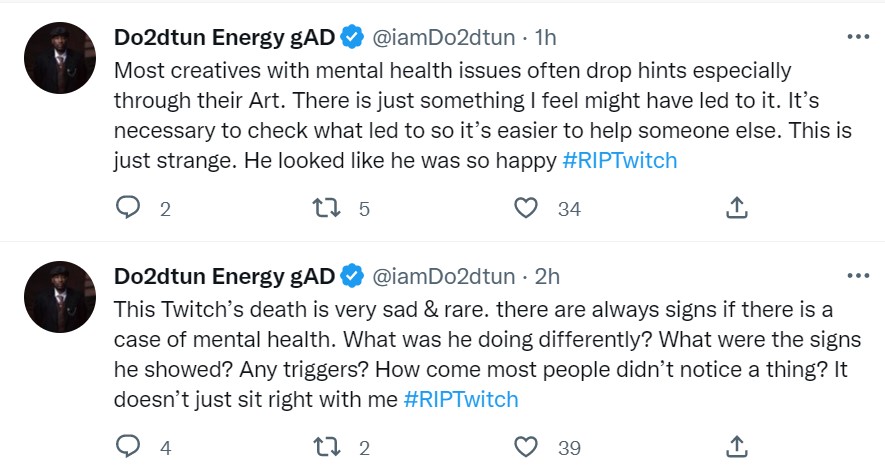The image size is (885, 469).
Task: Reply to the first tweet about creatives
Action: (x=128, y=208)
